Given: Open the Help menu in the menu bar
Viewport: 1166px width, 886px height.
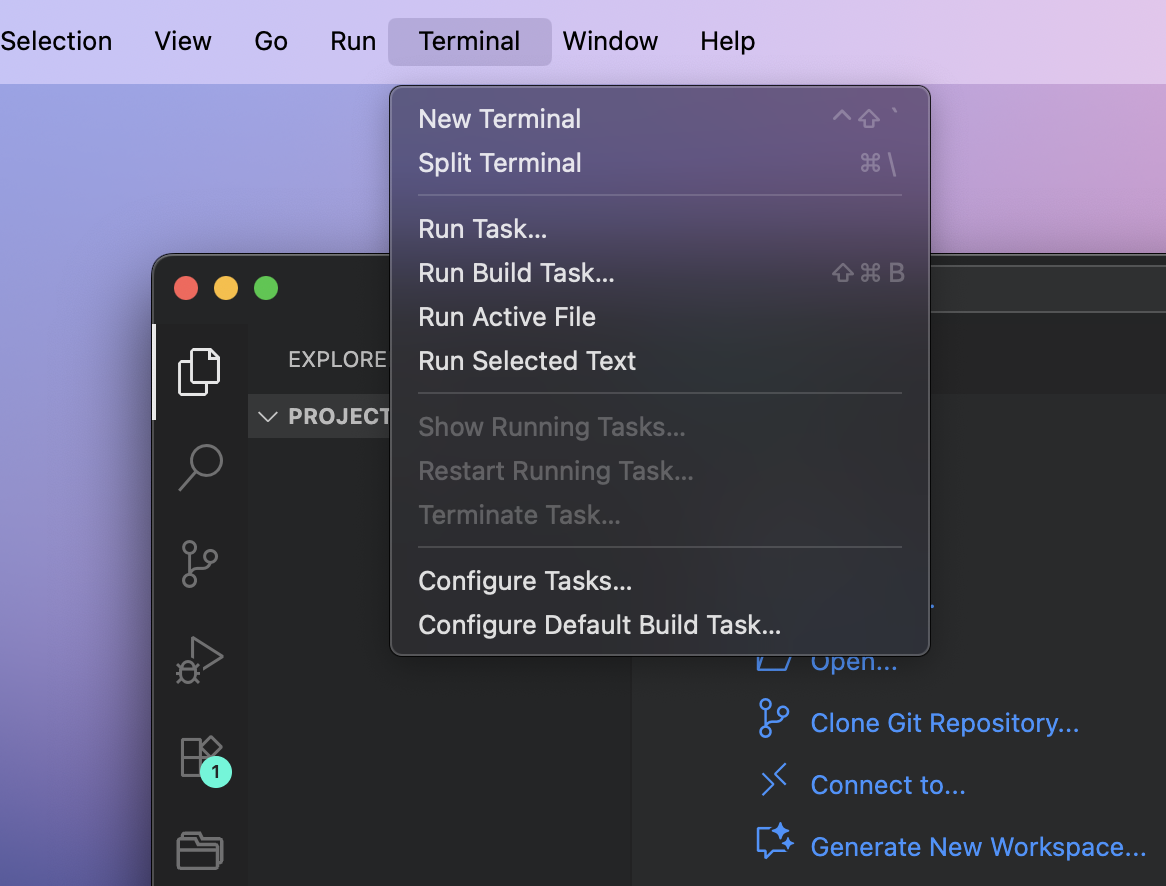Looking at the screenshot, I should pos(727,41).
